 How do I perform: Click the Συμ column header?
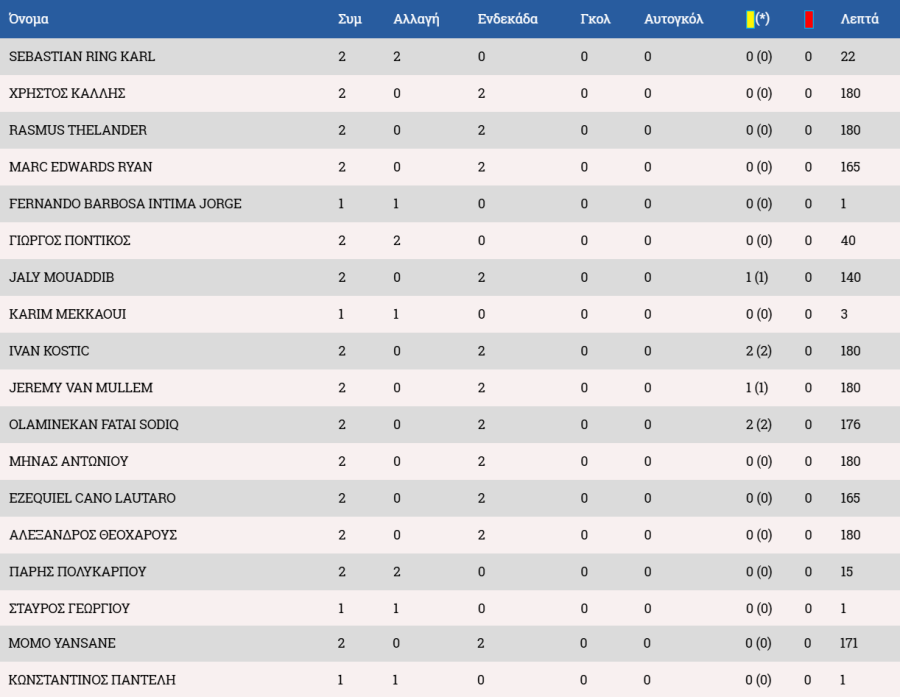350,19
